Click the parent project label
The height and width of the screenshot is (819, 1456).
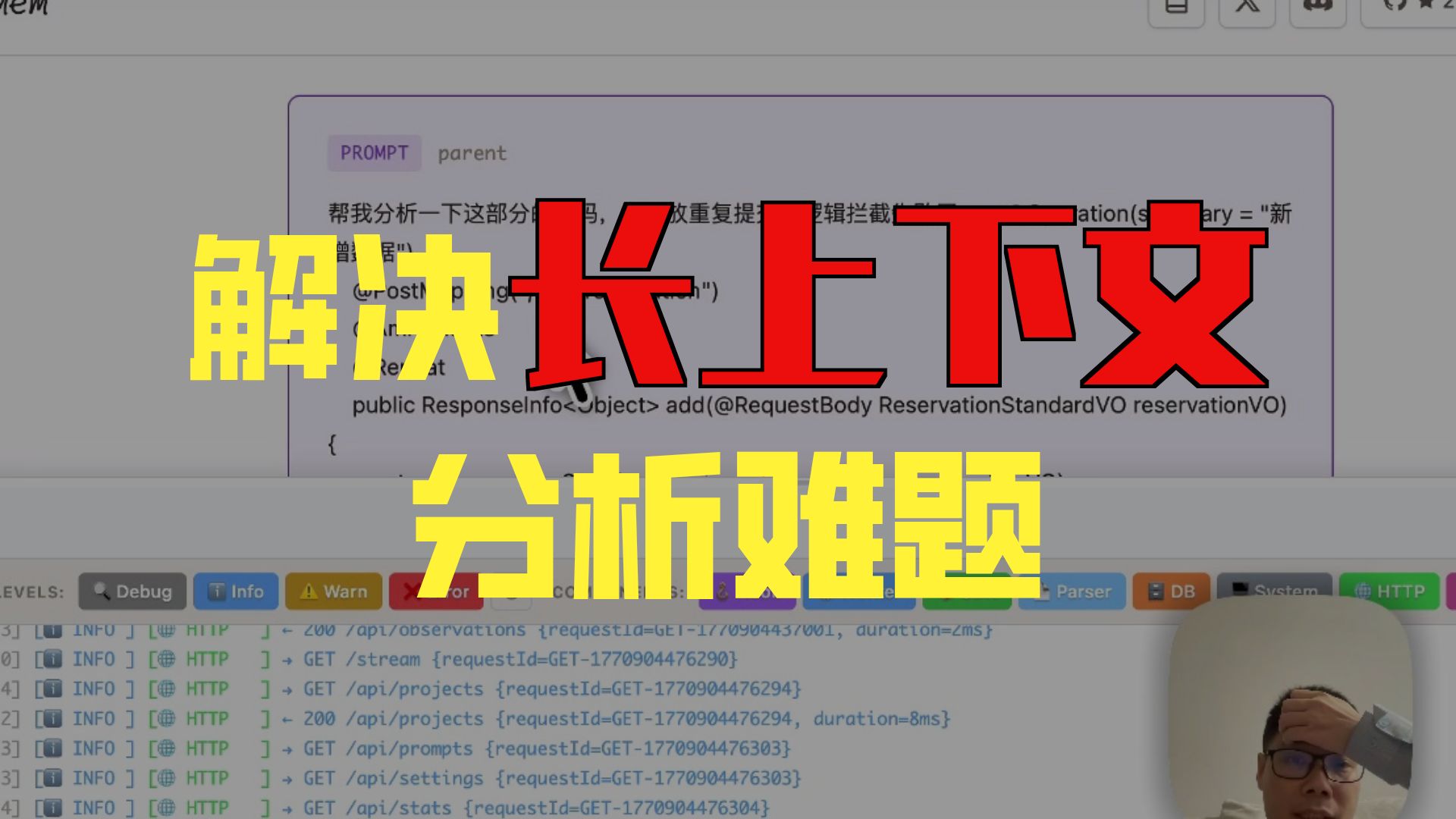(x=472, y=154)
